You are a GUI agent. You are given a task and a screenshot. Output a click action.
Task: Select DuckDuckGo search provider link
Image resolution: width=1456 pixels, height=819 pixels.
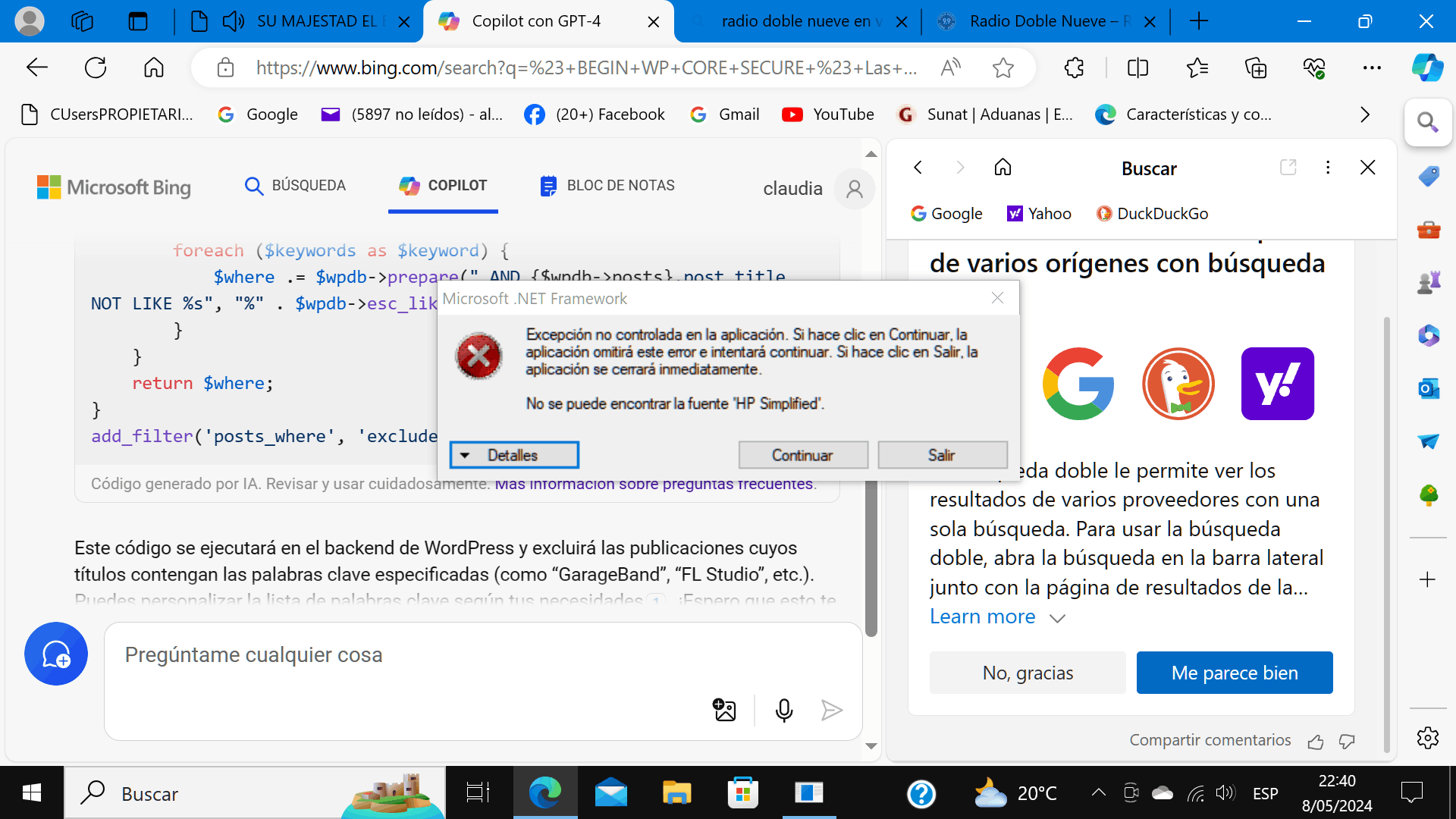pyautogui.click(x=1153, y=214)
